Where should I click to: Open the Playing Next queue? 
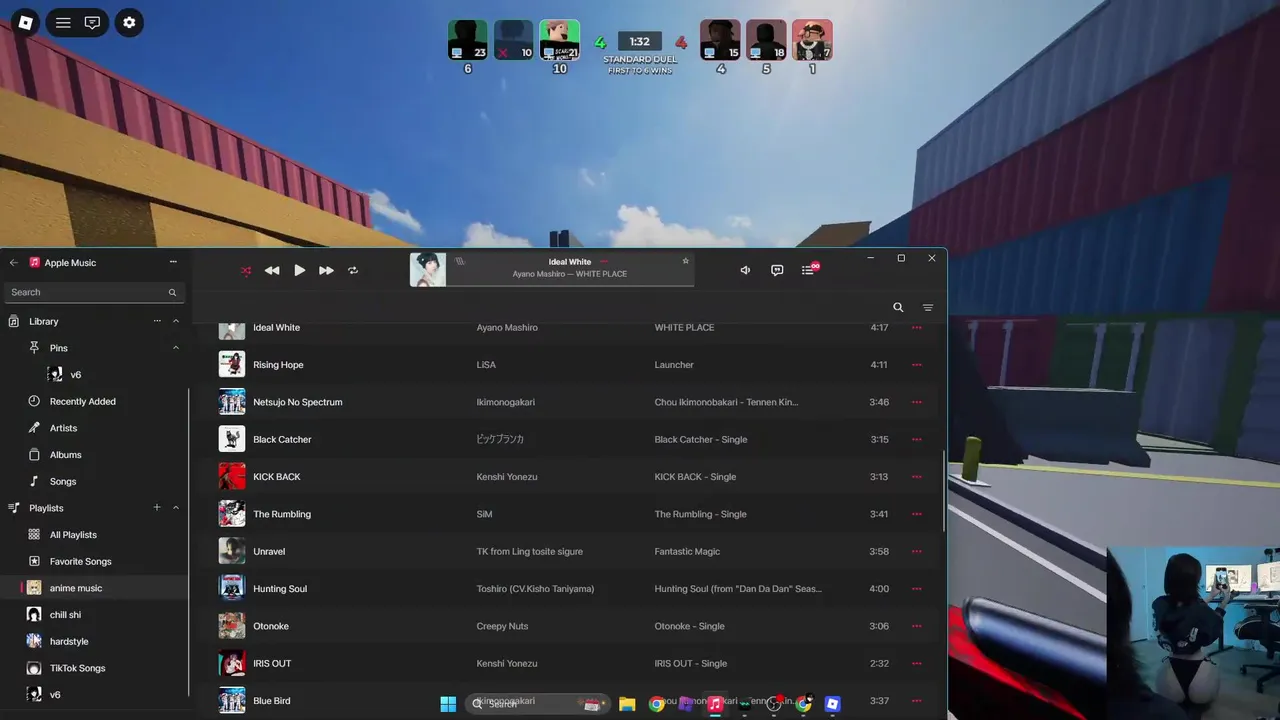tap(808, 270)
